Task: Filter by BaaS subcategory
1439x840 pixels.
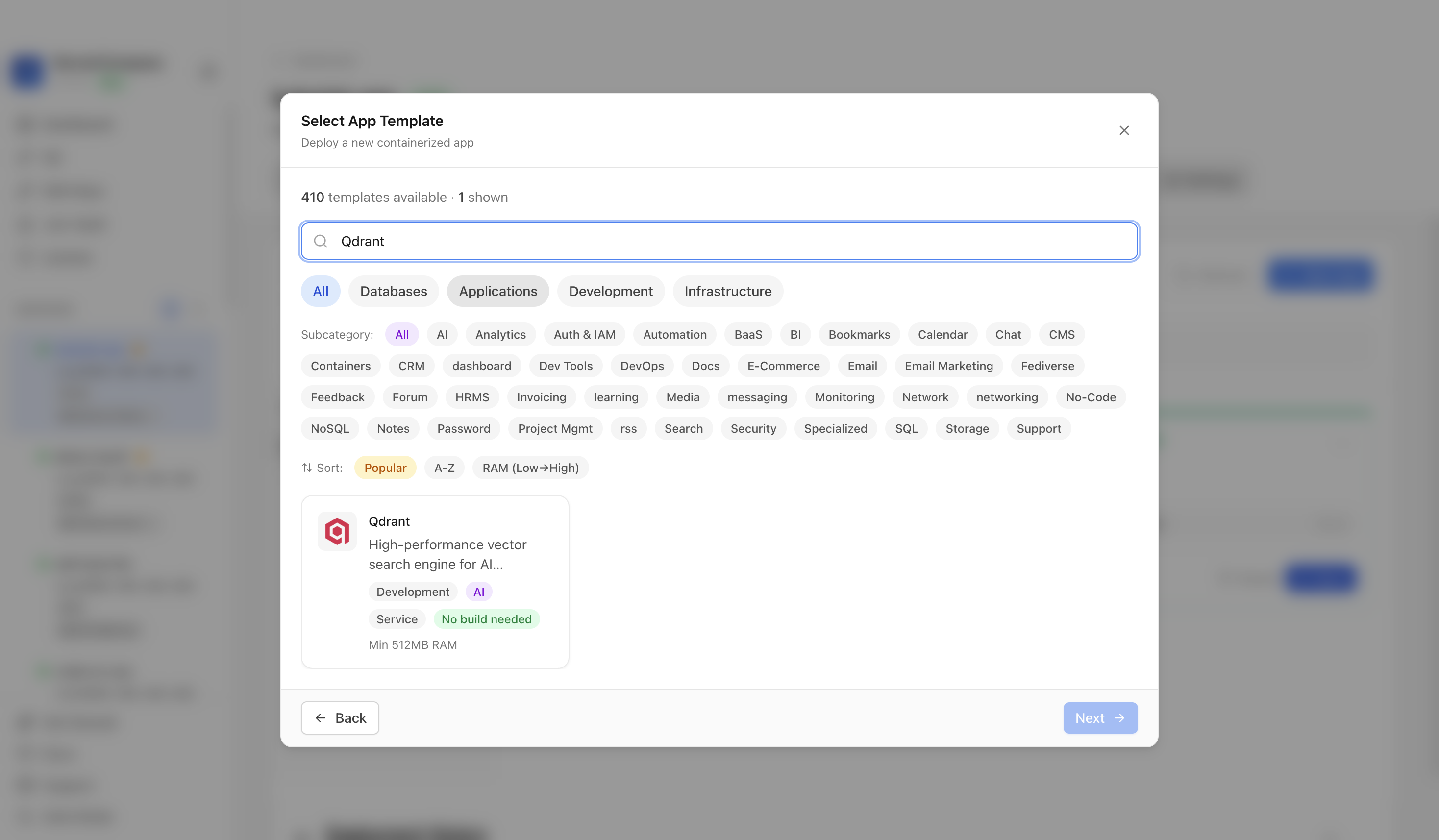Action: [748, 335]
